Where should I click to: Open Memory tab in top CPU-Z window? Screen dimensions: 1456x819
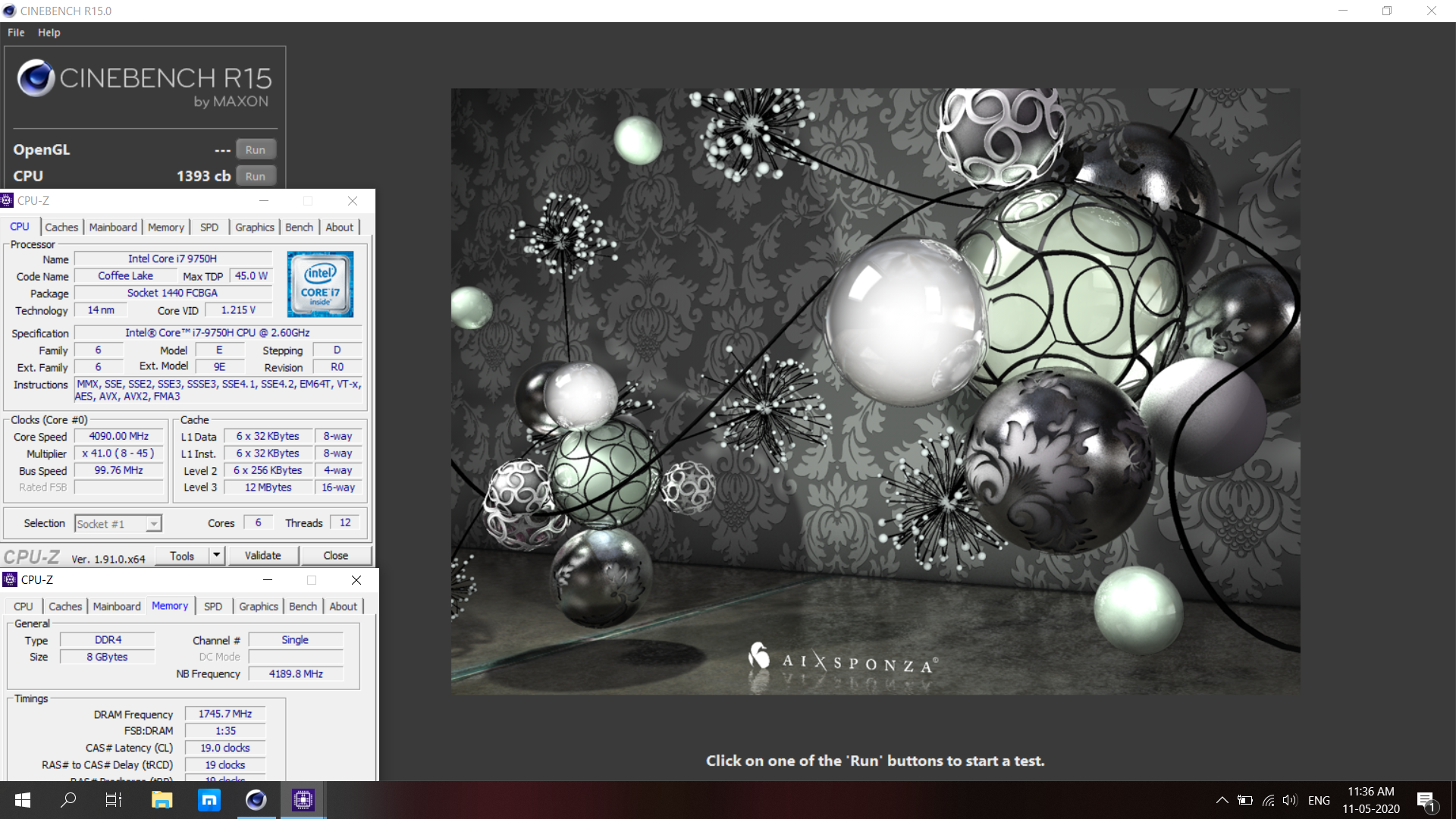click(x=166, y=227)
